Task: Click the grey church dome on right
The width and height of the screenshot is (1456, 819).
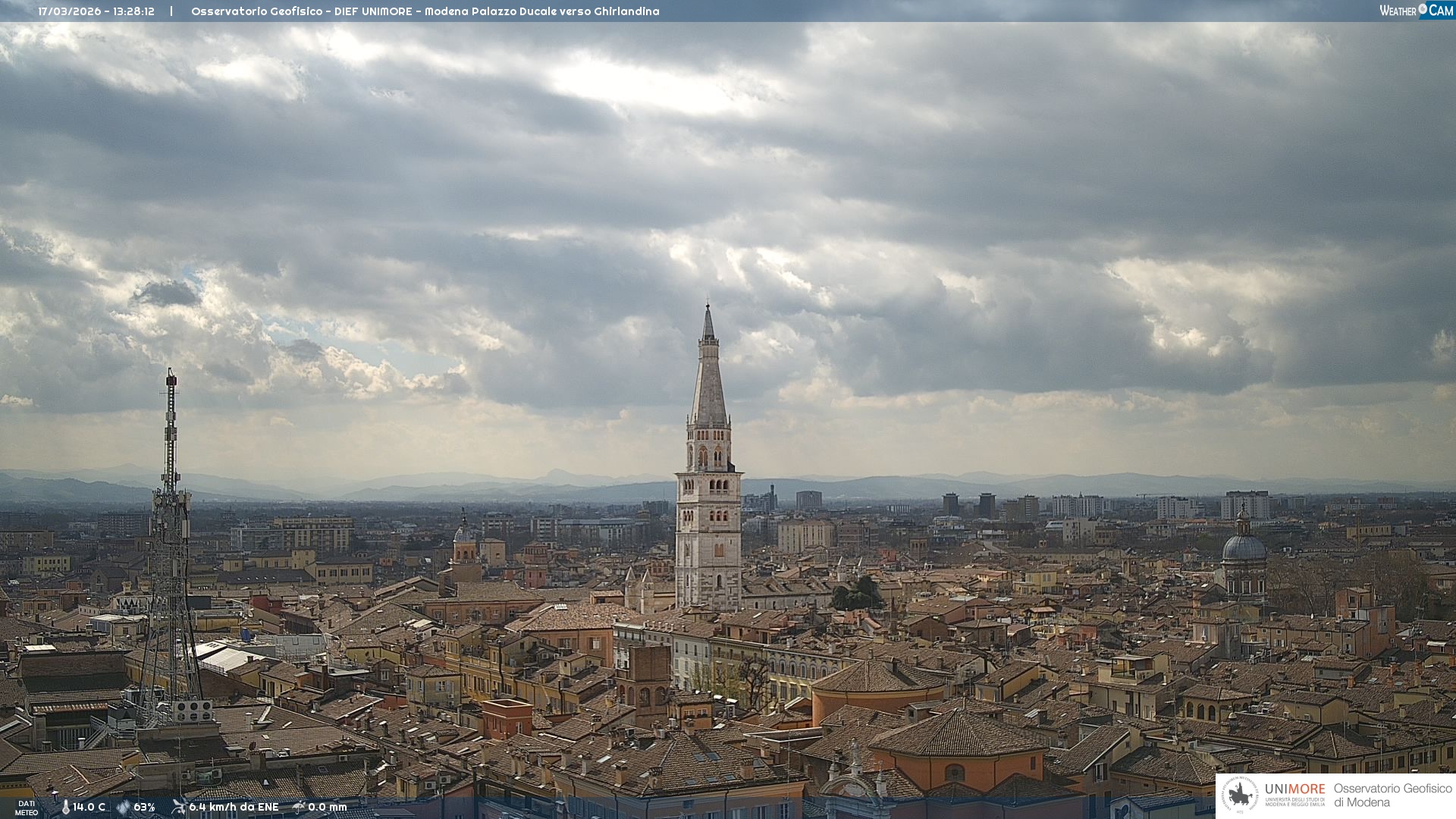Action: (x=1244, y=548)
